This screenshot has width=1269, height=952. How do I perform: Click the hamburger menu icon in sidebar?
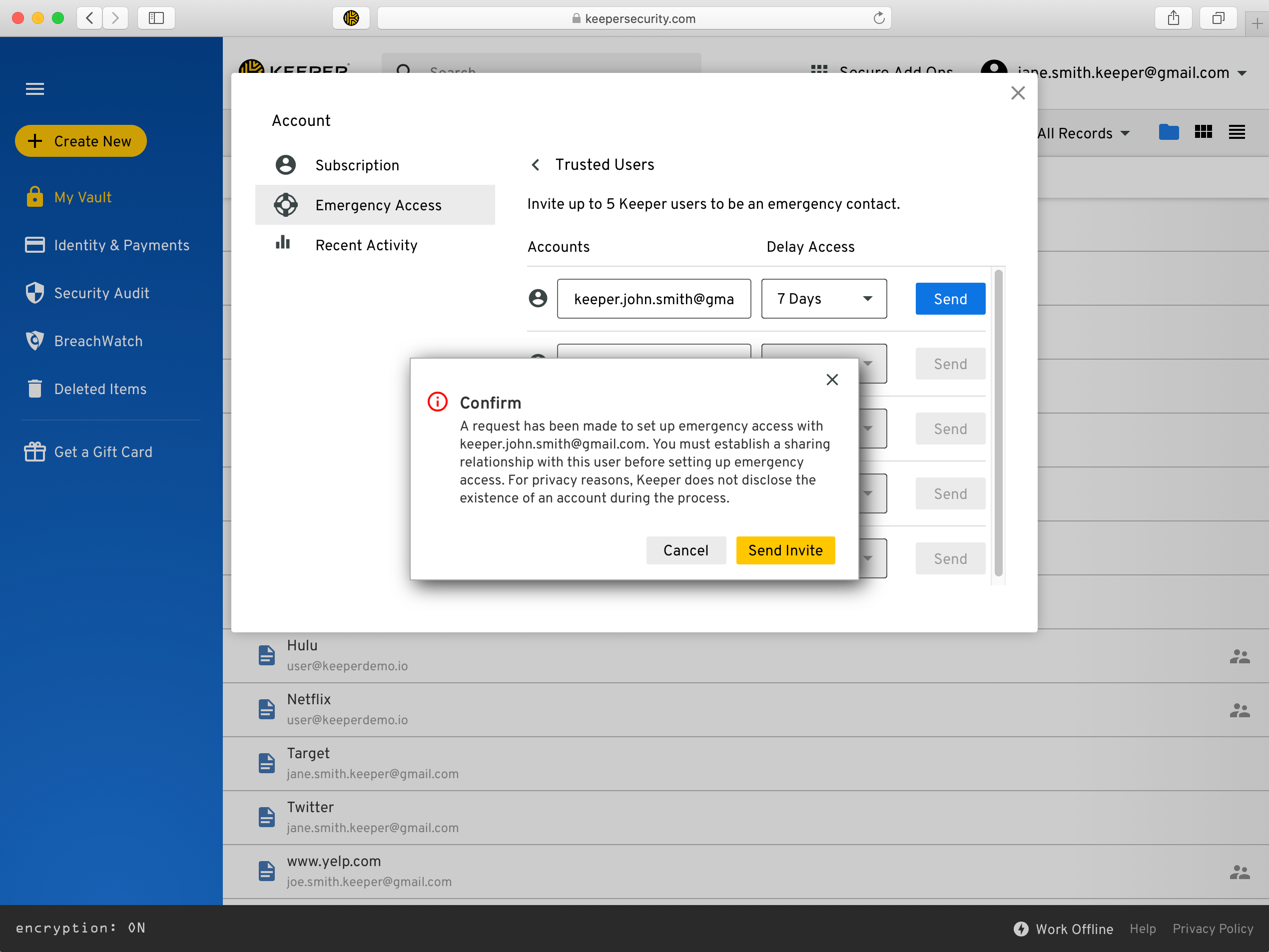coord(34,88)
